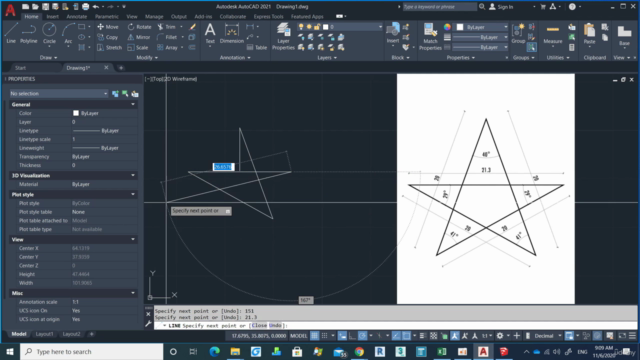Toggle lineweight display in status bar

point(423,336)
